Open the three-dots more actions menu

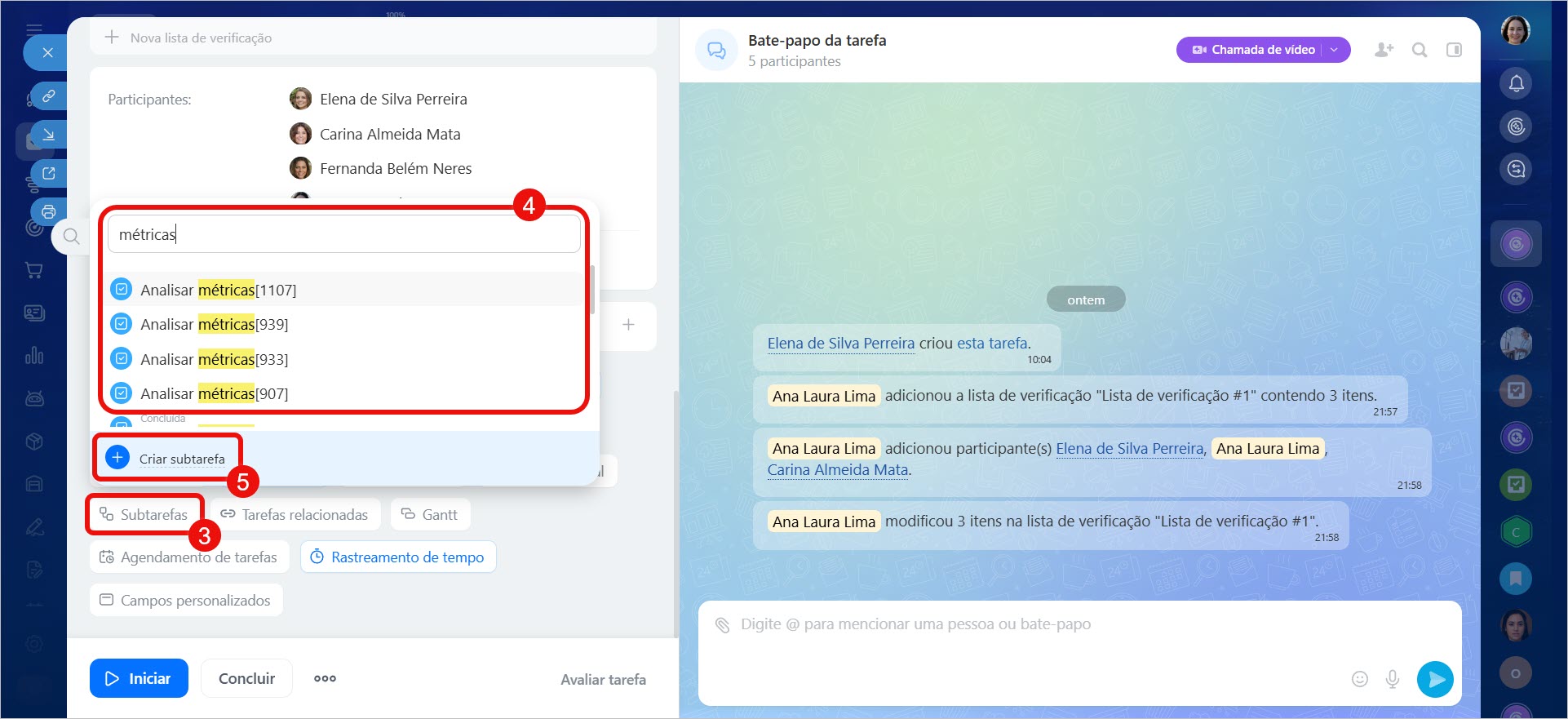click(325, 678)
